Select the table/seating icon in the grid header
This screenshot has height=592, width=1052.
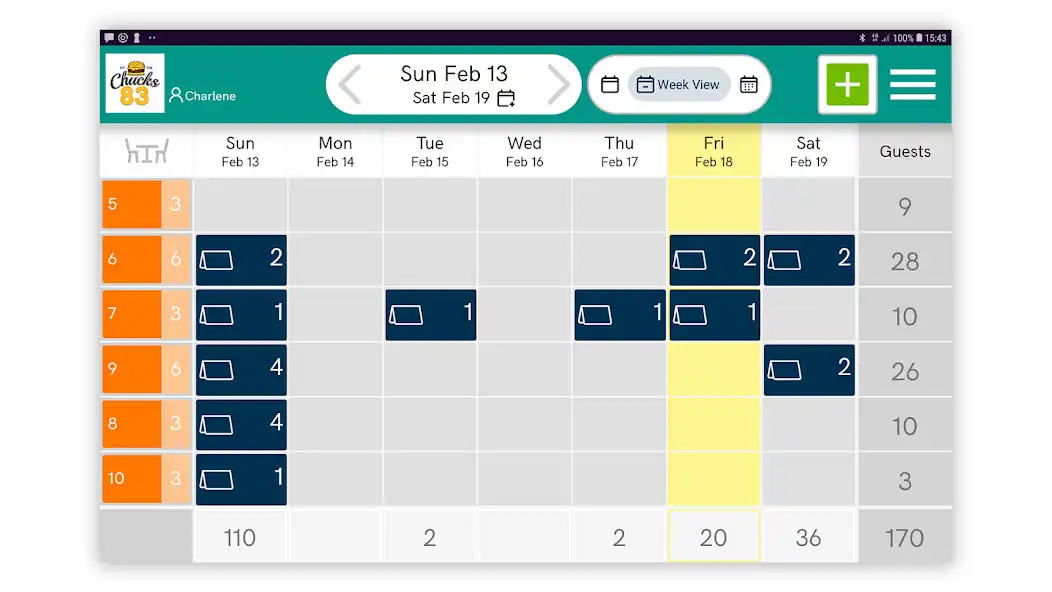click(146, 152)
